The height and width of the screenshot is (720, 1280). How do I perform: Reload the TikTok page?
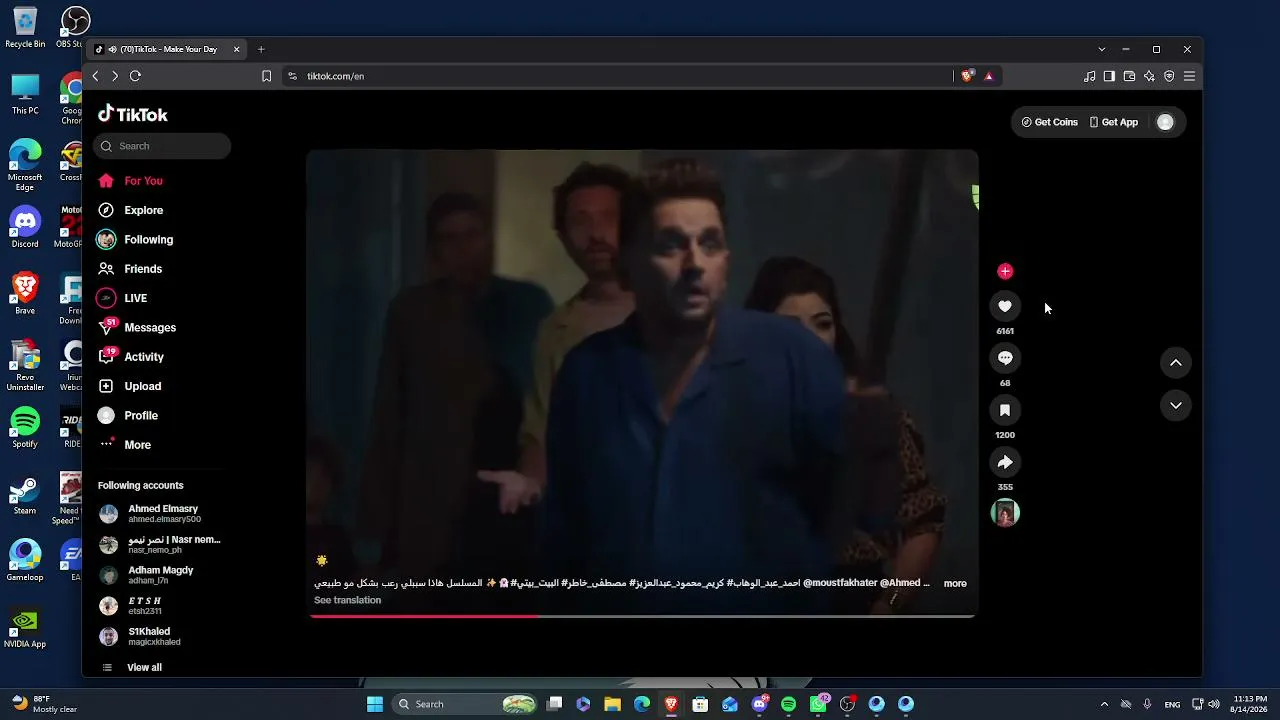point(135,76)
